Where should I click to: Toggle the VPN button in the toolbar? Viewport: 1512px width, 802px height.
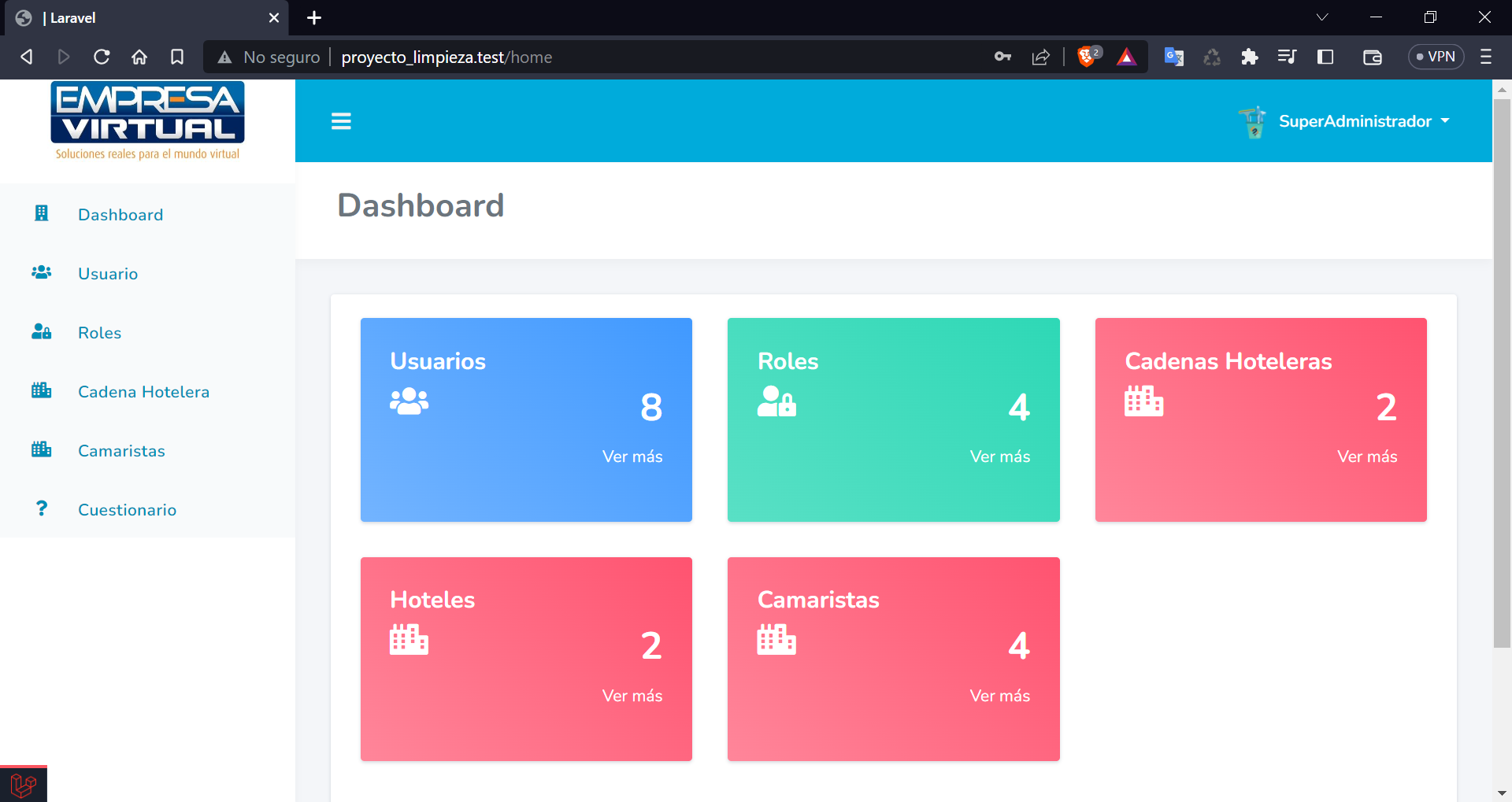tap(1436, 56)
